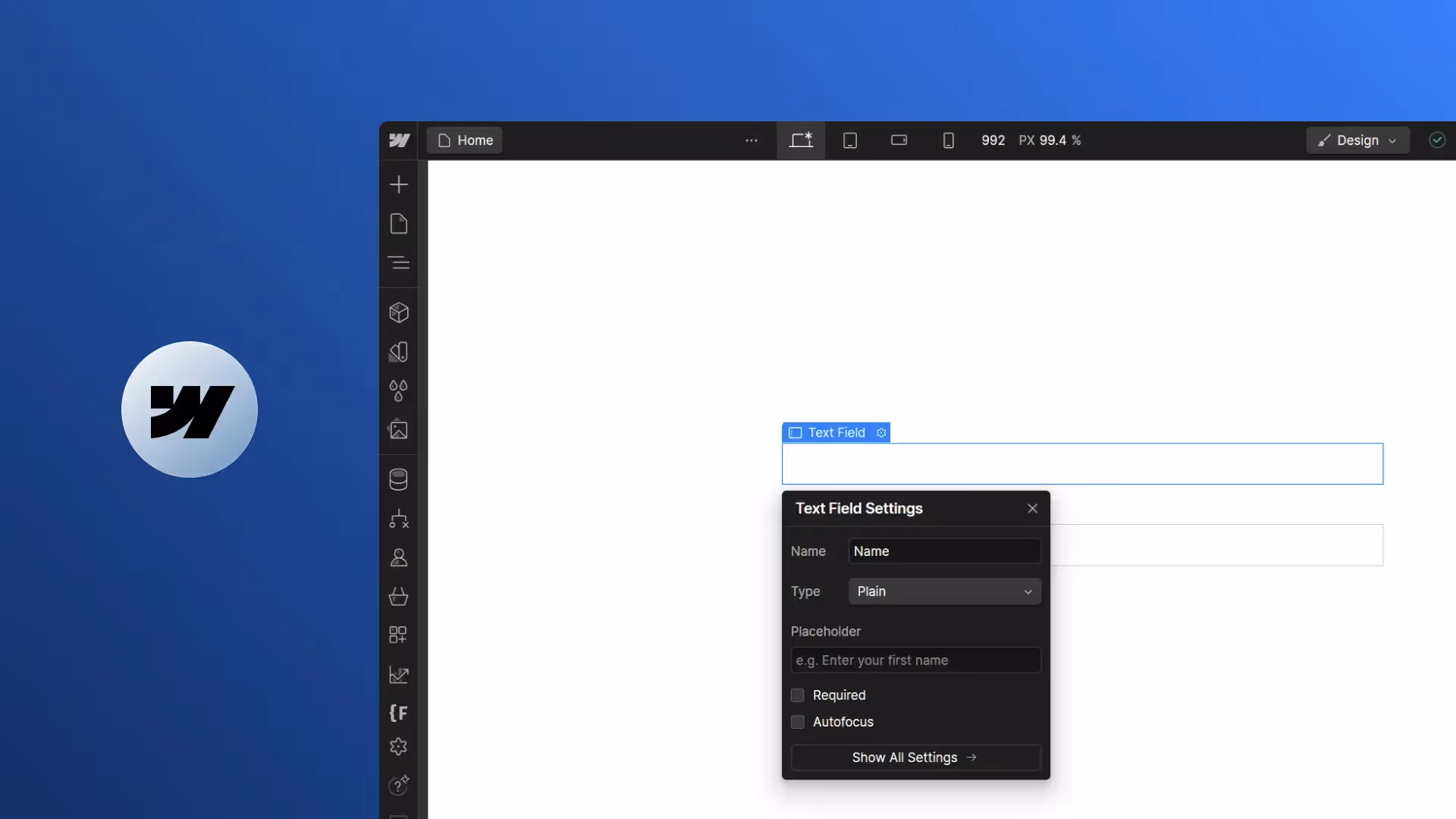1456x819 pixels.
Task: Close the Text Field Settings popup
Action: pyautogui.click(x=1032, y=508)
